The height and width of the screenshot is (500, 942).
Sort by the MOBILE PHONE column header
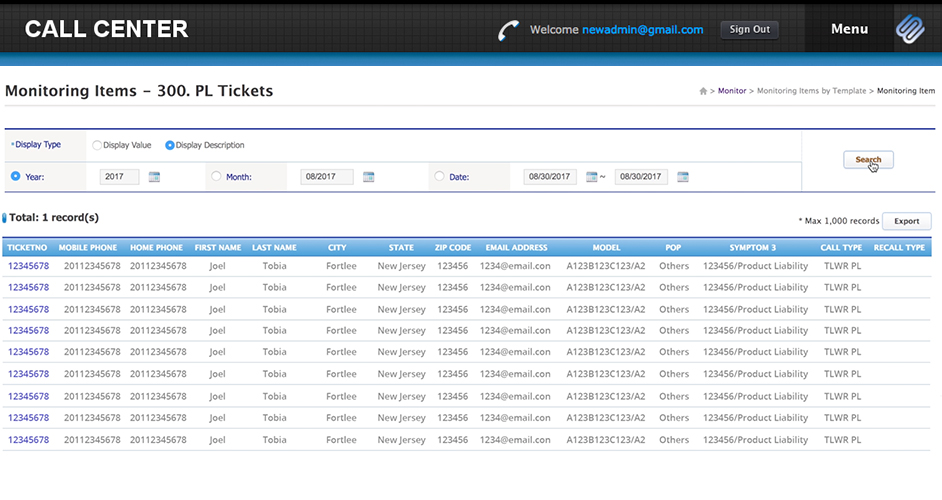click(x=88, y=248)
